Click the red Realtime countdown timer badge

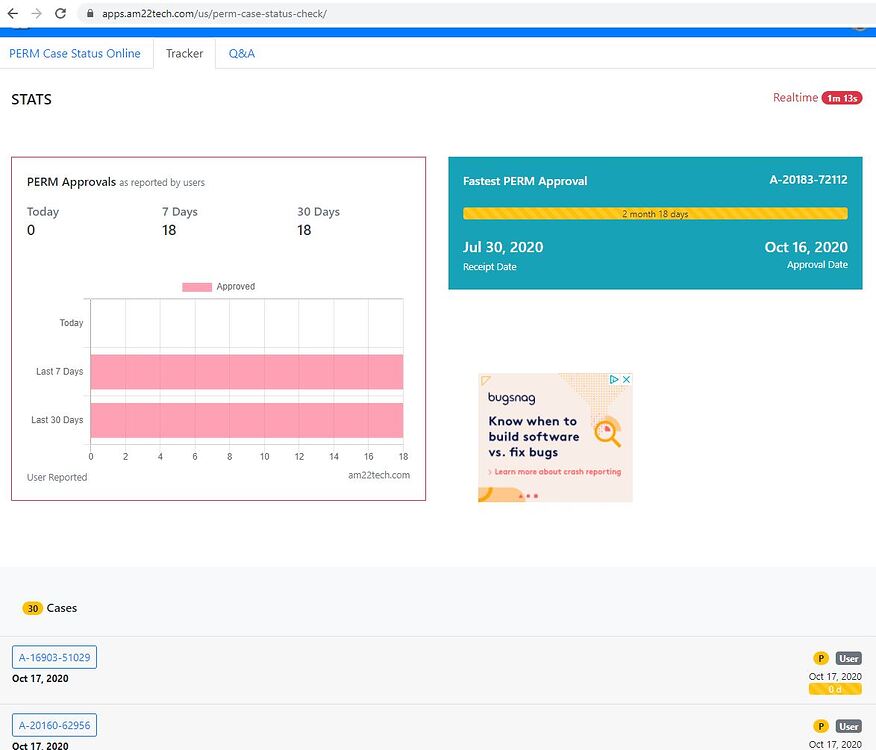click(843, 98)
